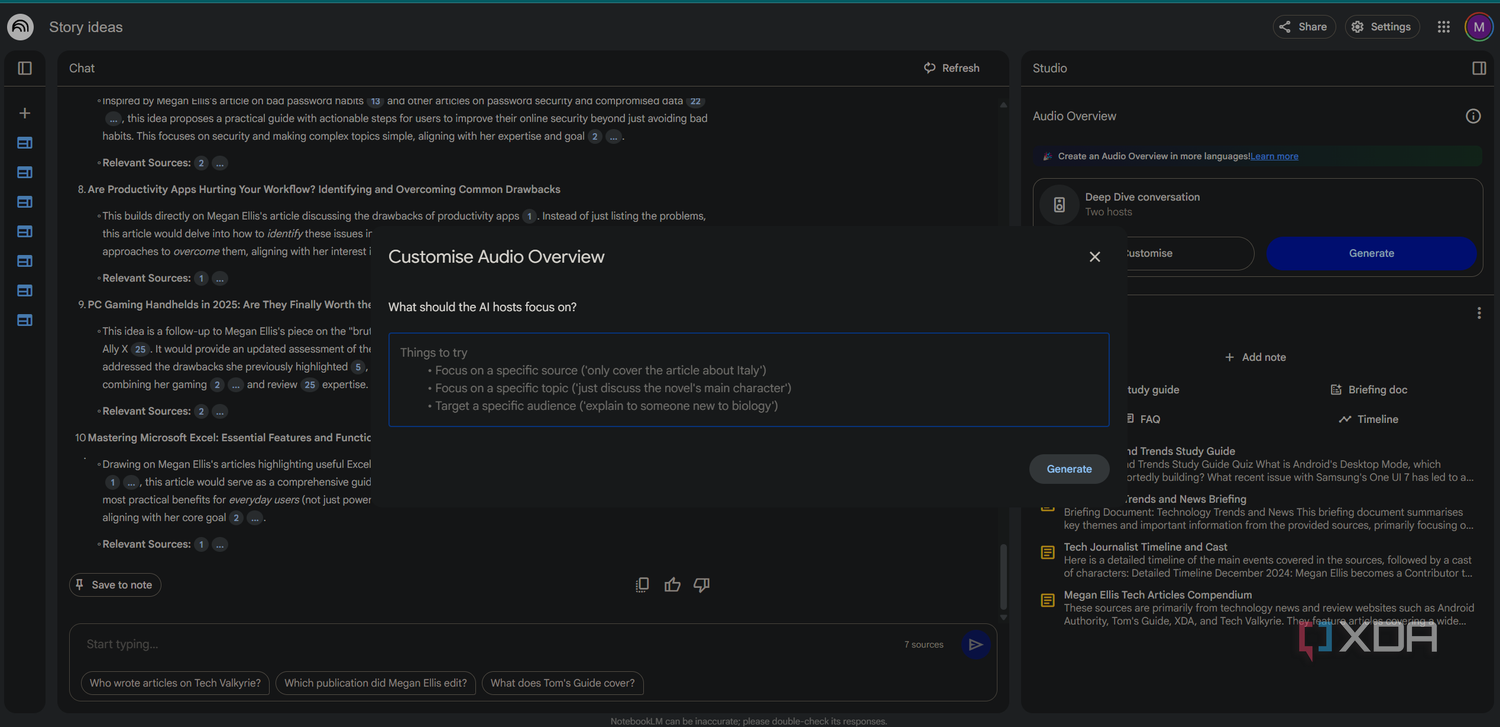Mark response with thumbs up
The image size is (1500, 727).
672,585
